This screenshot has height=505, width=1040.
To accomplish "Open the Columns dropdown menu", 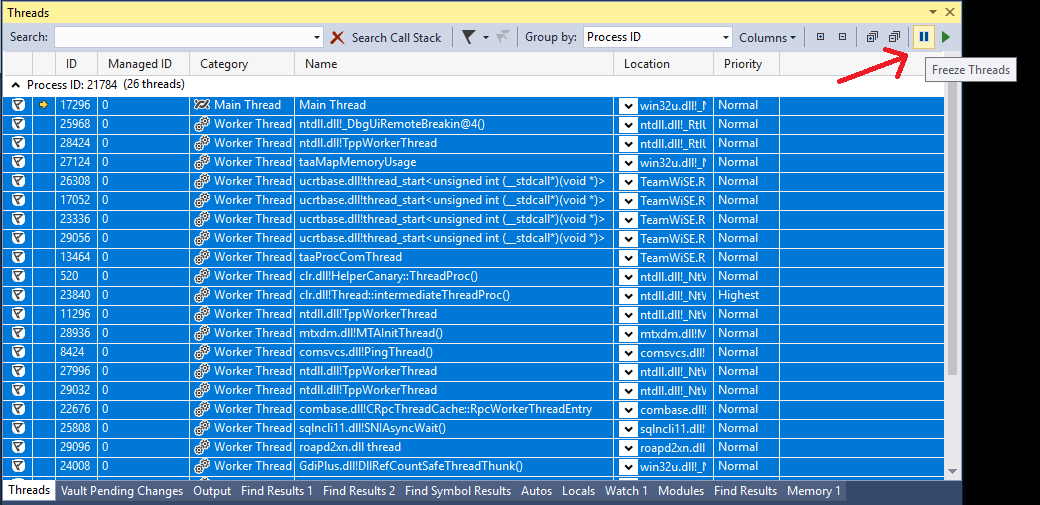I will coord(767,37).
